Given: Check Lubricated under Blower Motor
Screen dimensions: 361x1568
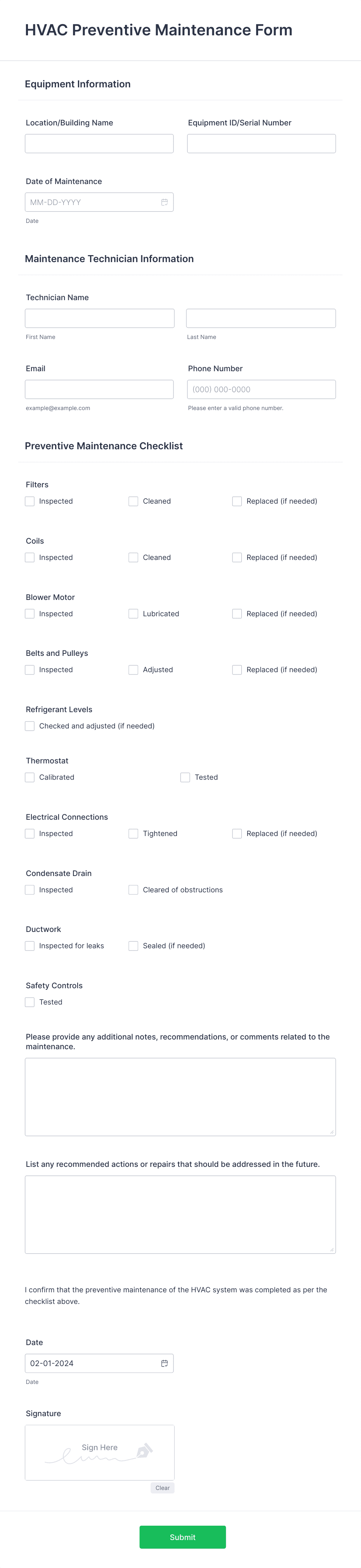Looking at the screenshot, I should tap(133, 614).
